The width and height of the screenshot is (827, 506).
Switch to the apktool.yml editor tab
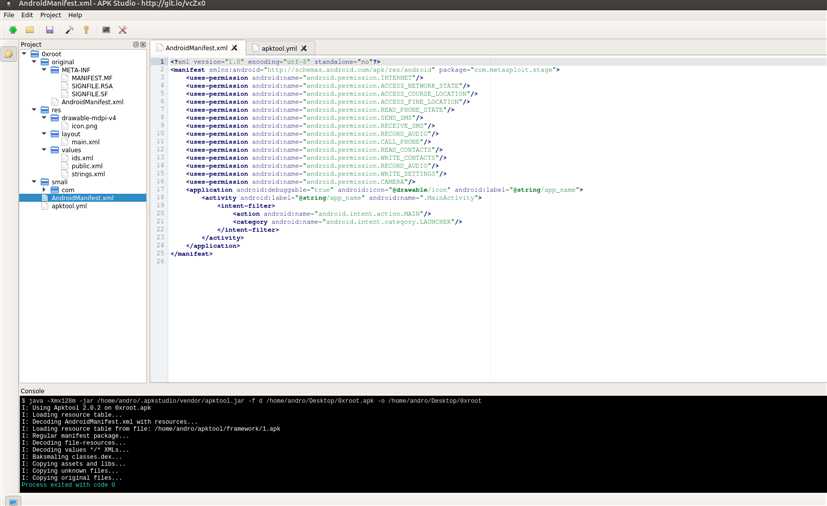click(279, 48)
